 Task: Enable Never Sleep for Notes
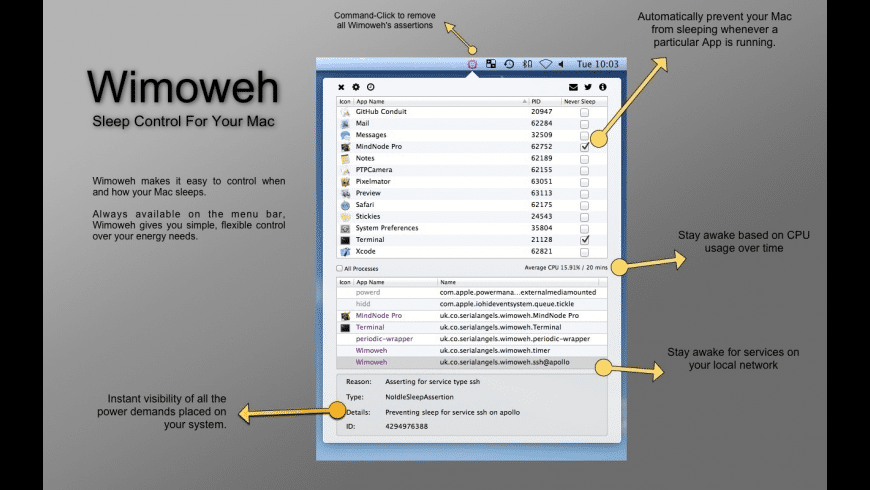[x=584, y=159]
